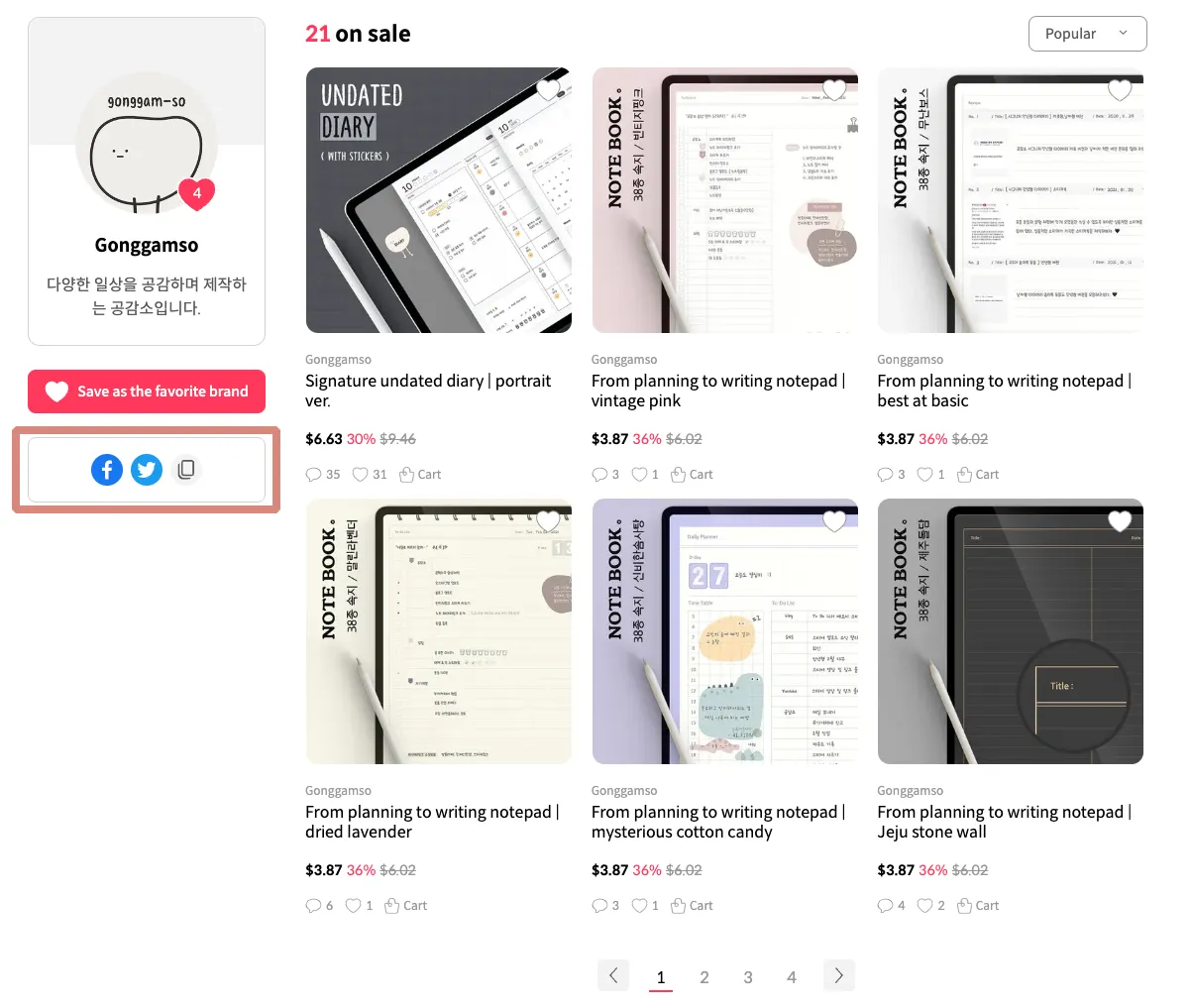Select page 2 in pagination
The image size is (1191, 1008).
(x=704, y=977)
